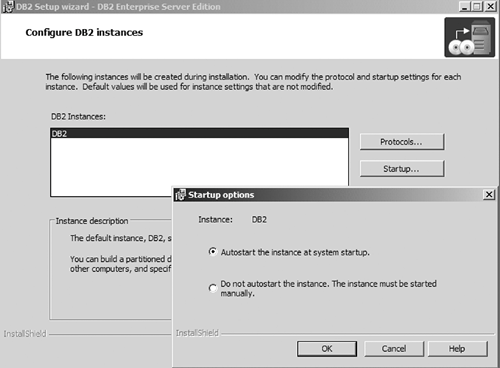The image size is (500, 368).
Task: Open the Protocols settings for the instance
Action: [x=402, y=142]
